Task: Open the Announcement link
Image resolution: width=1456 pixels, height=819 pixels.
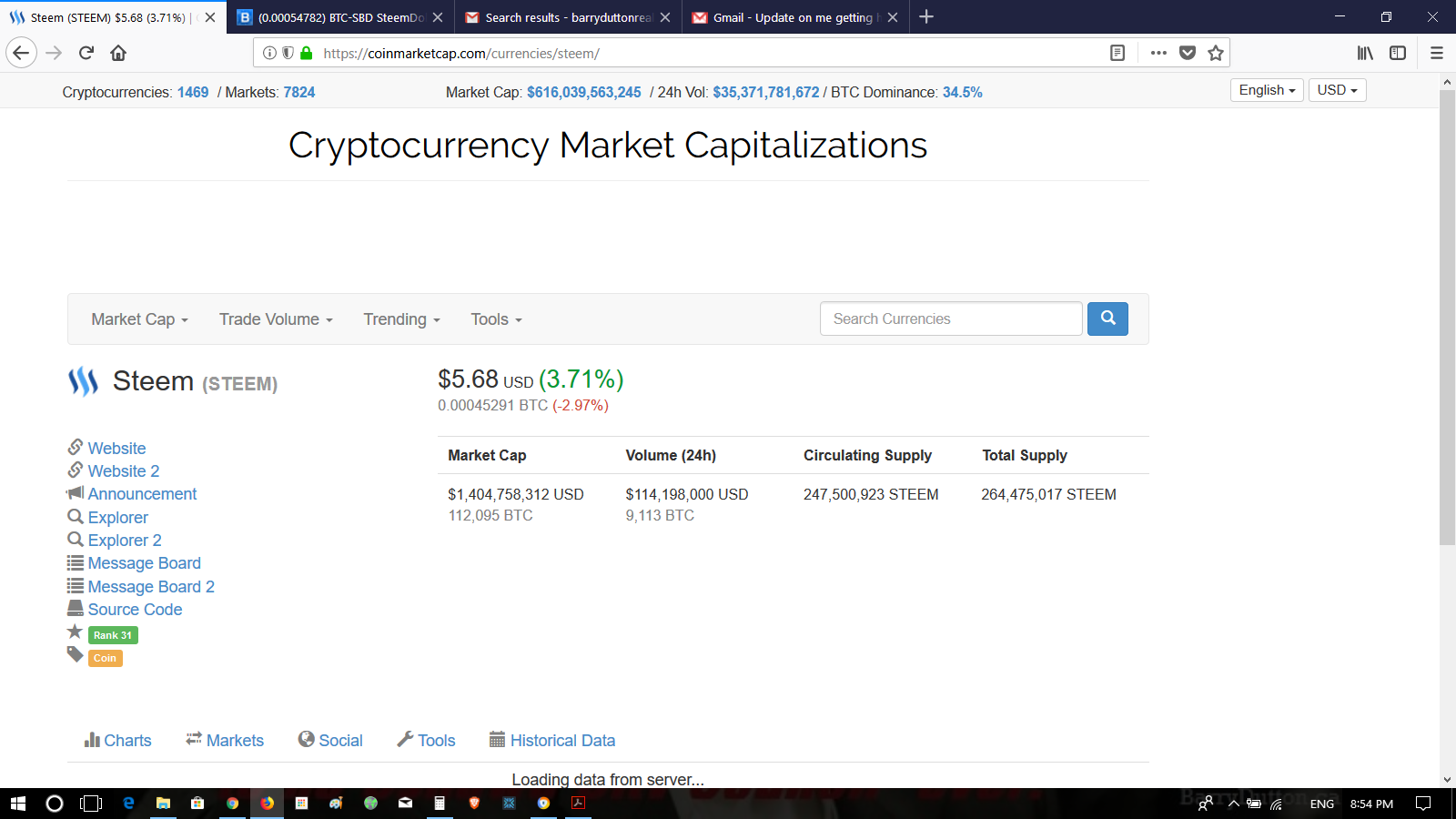Action: [x=142, y=493]
